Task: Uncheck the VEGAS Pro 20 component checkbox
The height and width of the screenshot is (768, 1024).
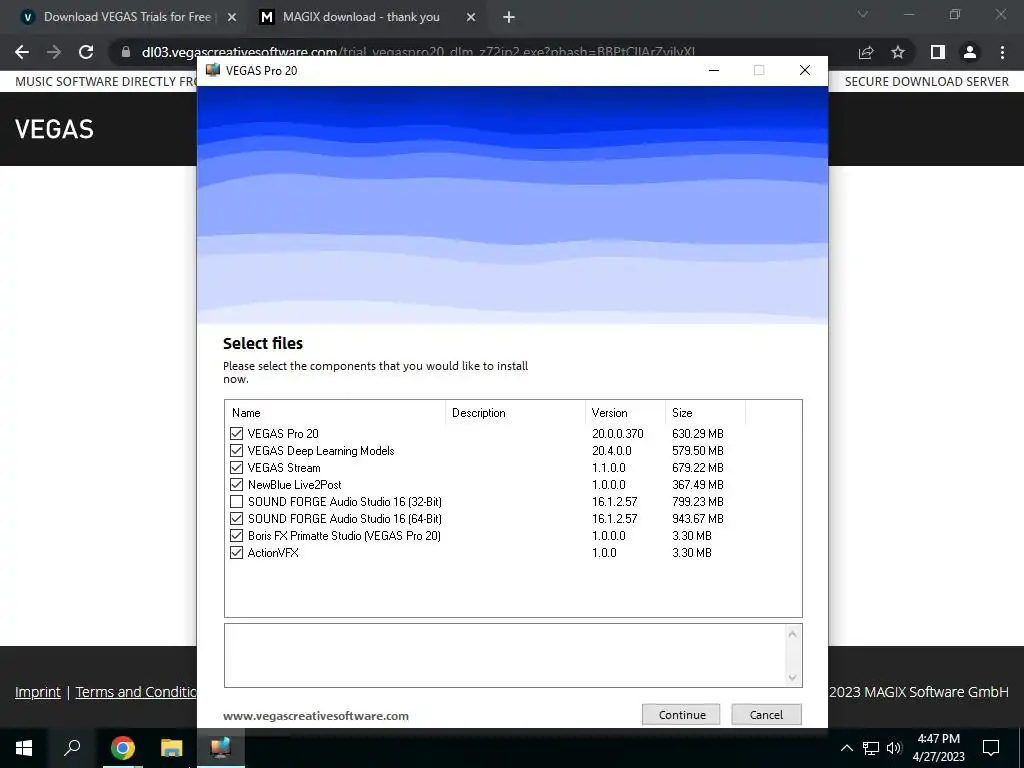Action: pos(236,434)
